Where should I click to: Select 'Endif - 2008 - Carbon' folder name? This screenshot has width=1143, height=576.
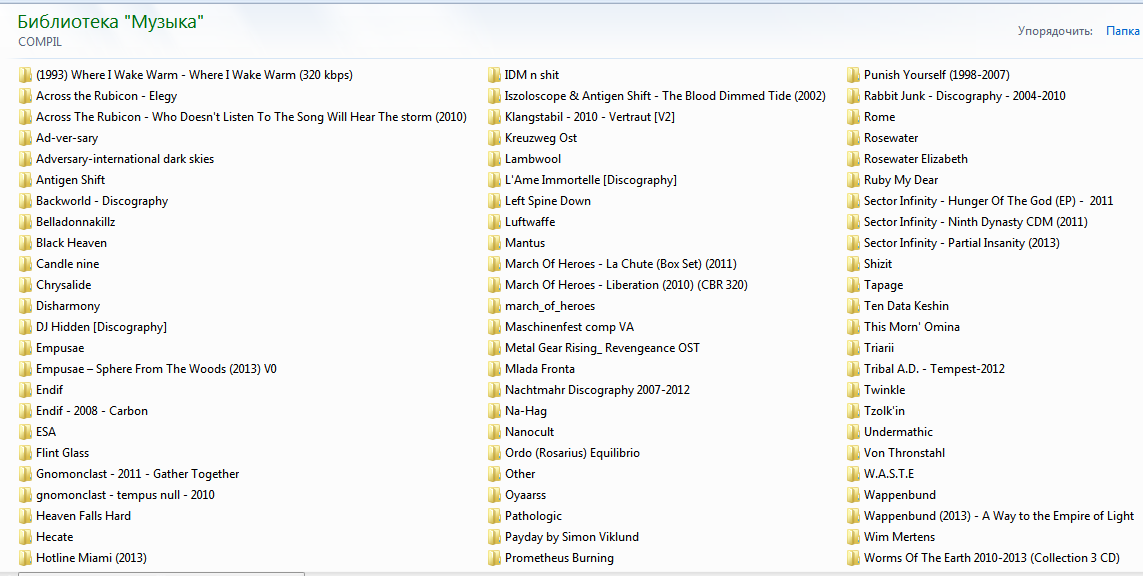pos(92,410)
